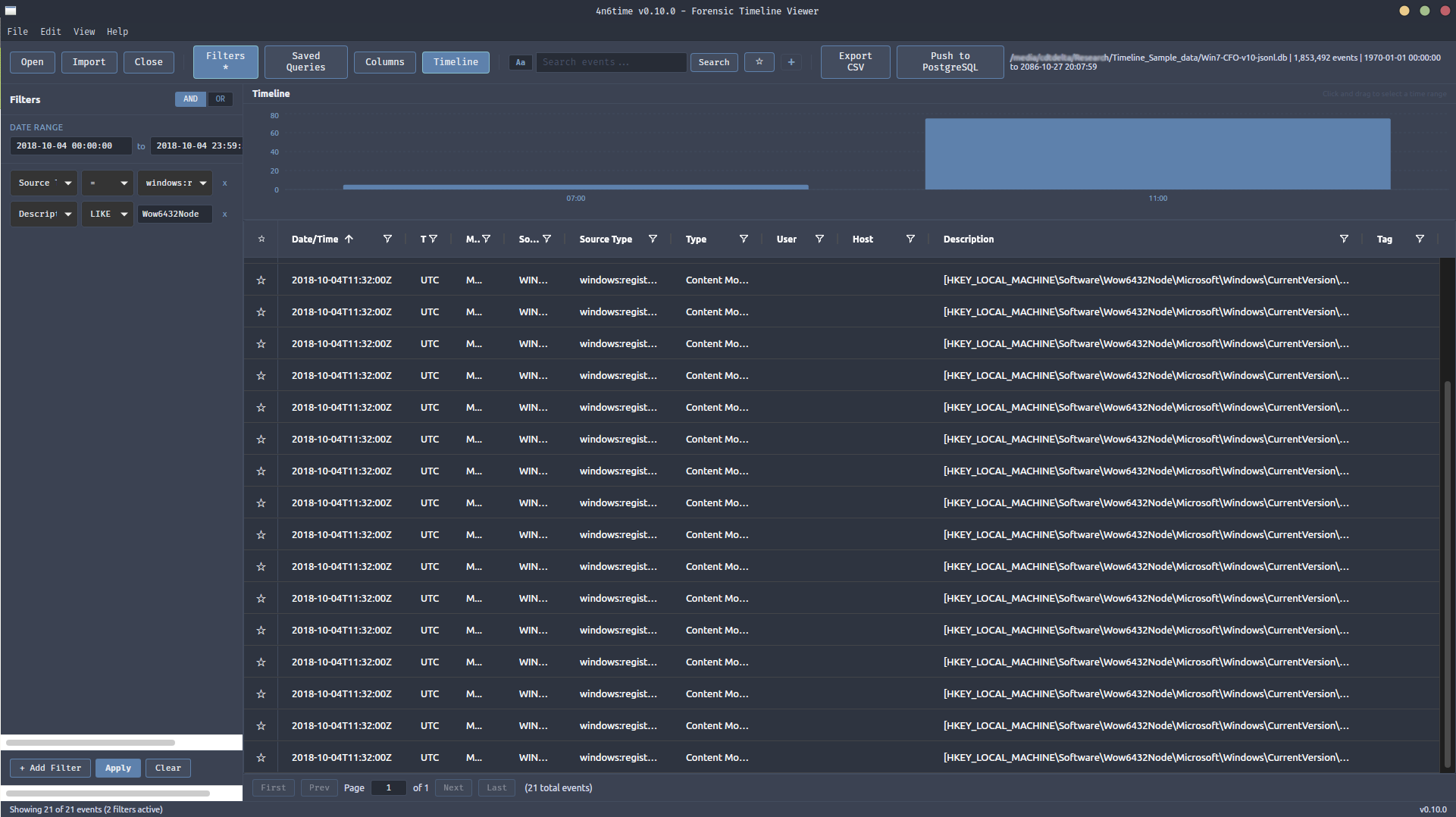1456x817 pixels.
Task: Click Export CSV button
Action: pyautogui.click(x=855, y=62)
